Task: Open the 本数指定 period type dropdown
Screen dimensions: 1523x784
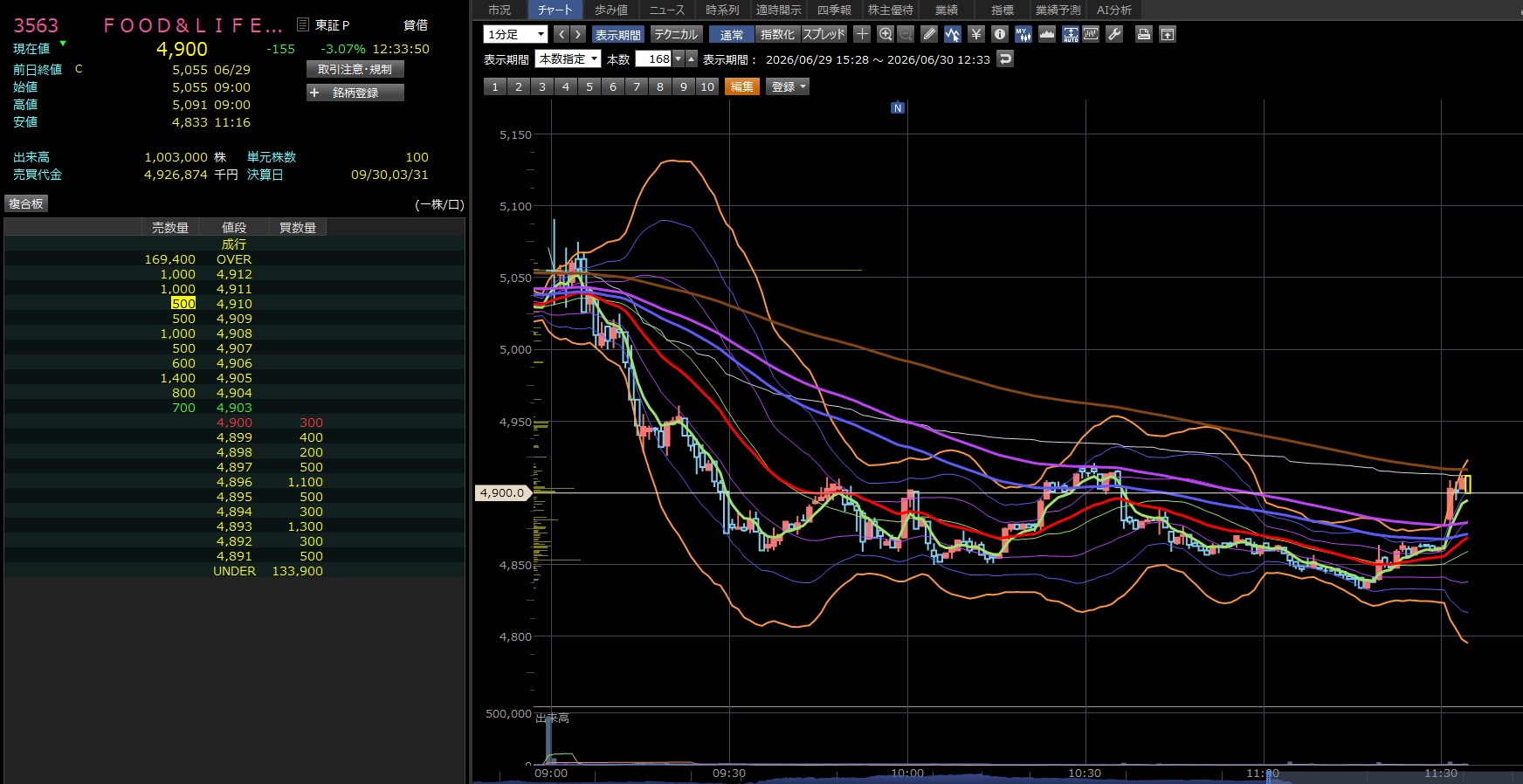Action: (x=569, y=59)
